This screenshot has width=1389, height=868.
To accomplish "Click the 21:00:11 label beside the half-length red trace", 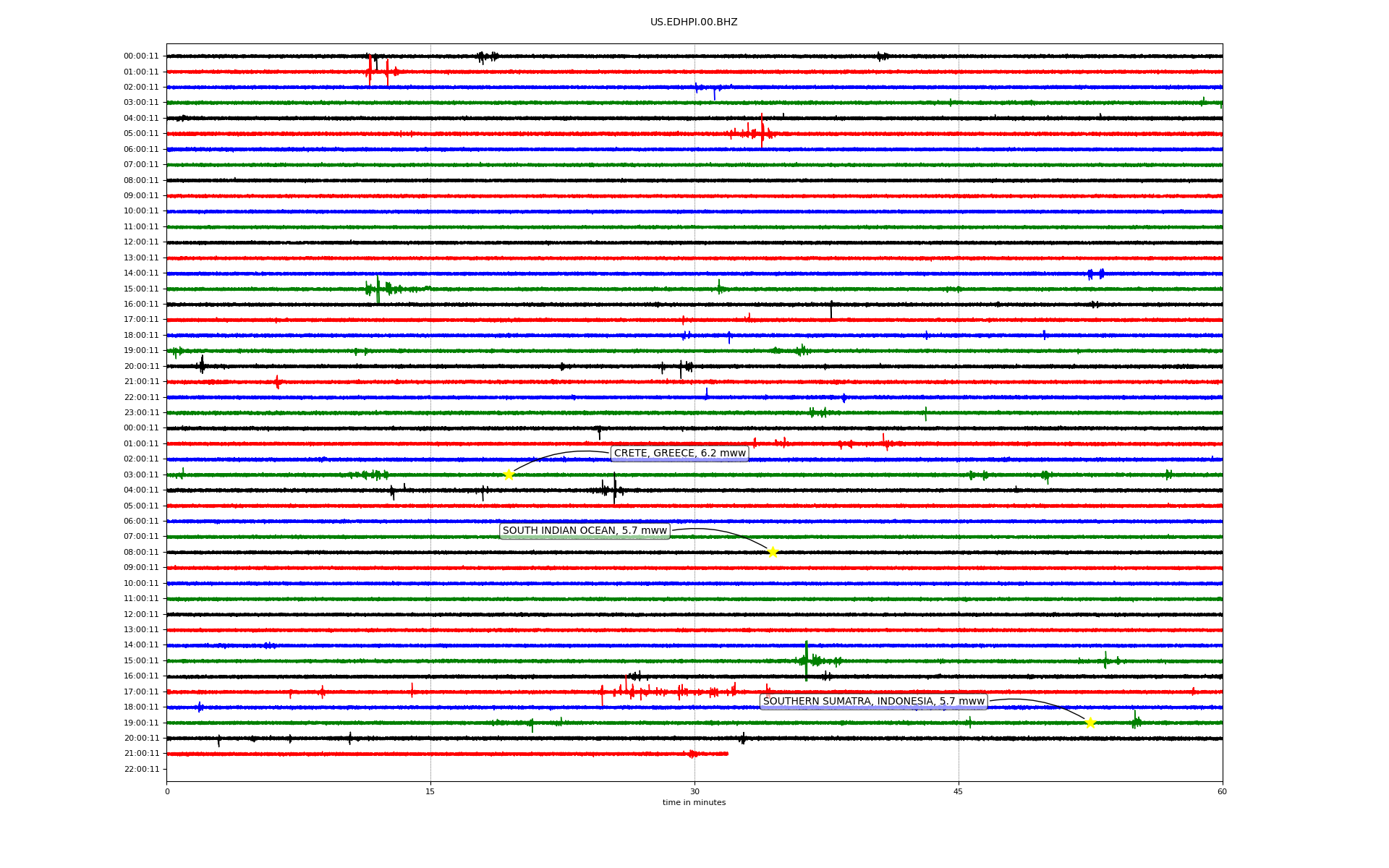I will click(141, 754).
